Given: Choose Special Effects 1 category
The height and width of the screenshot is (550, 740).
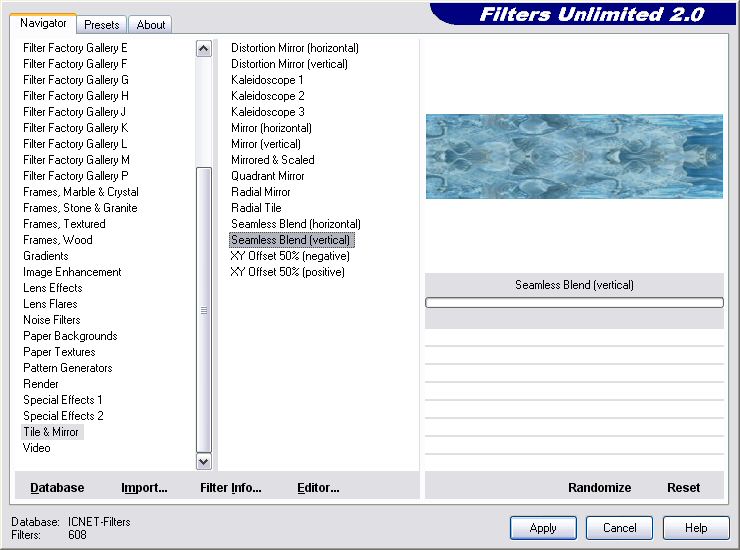Looking at the screenshot, I should point(63,400).
